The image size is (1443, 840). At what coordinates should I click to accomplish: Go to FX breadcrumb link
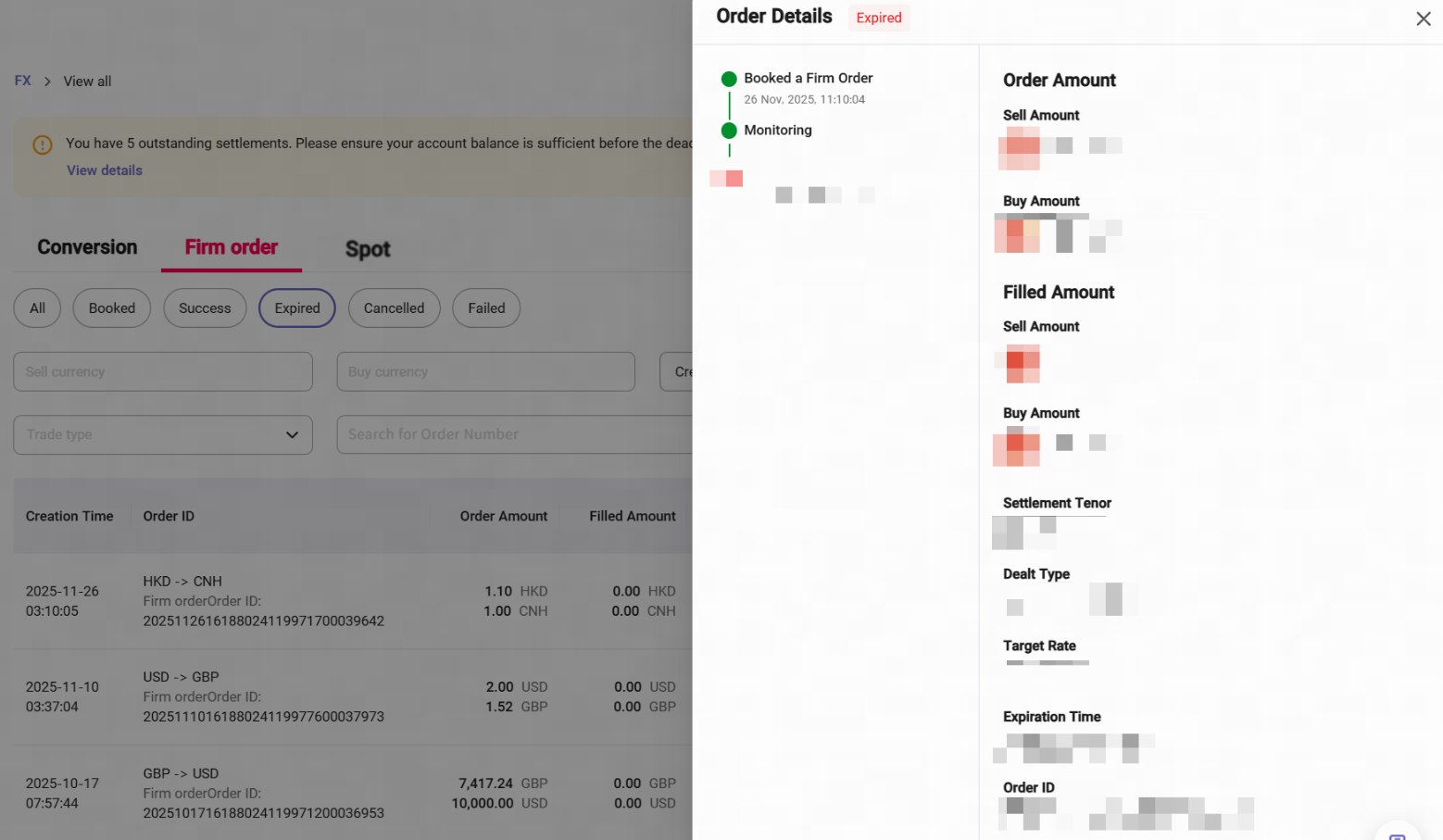click(22, 81)
